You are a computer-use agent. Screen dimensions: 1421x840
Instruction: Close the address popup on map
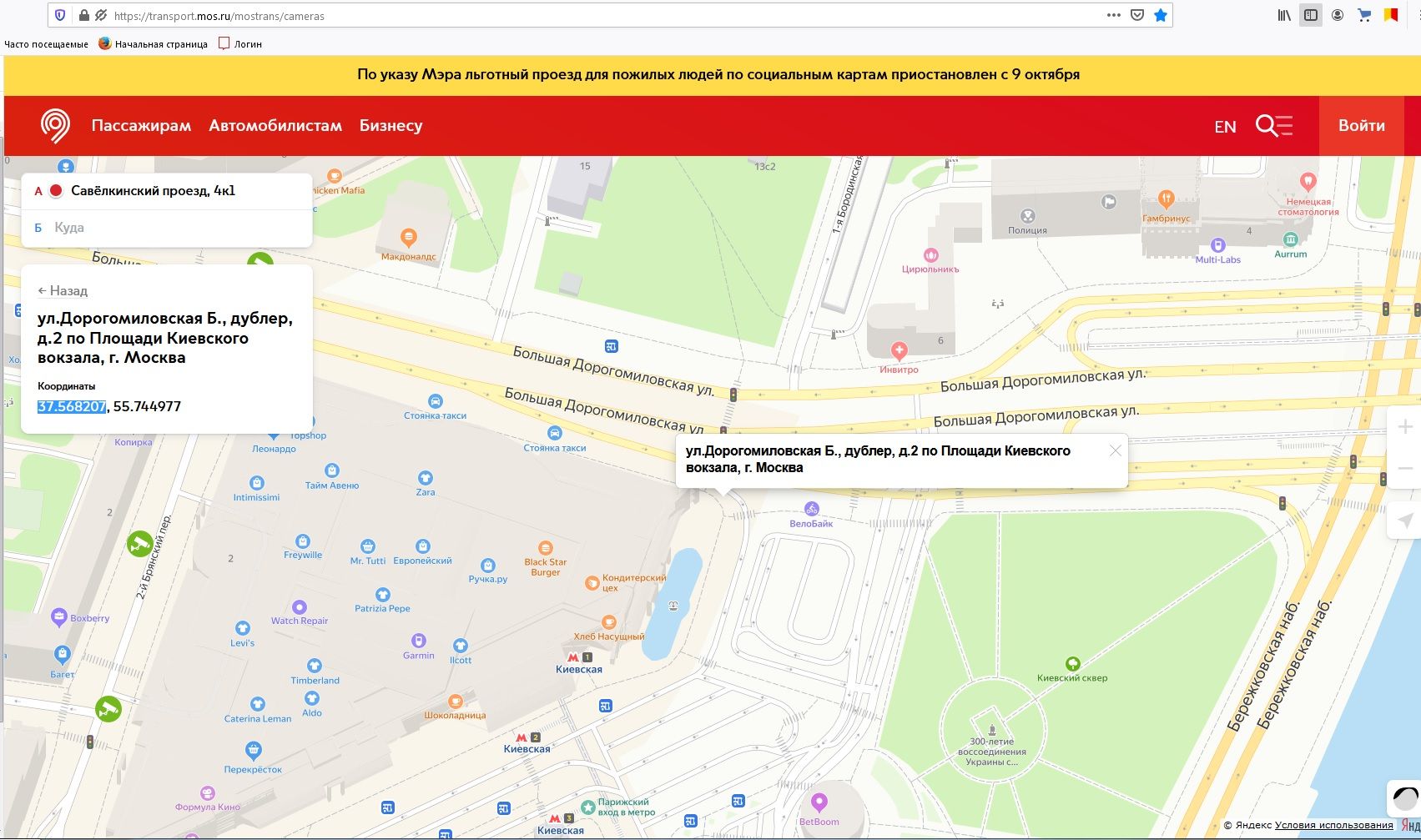tap(1115, 450)
